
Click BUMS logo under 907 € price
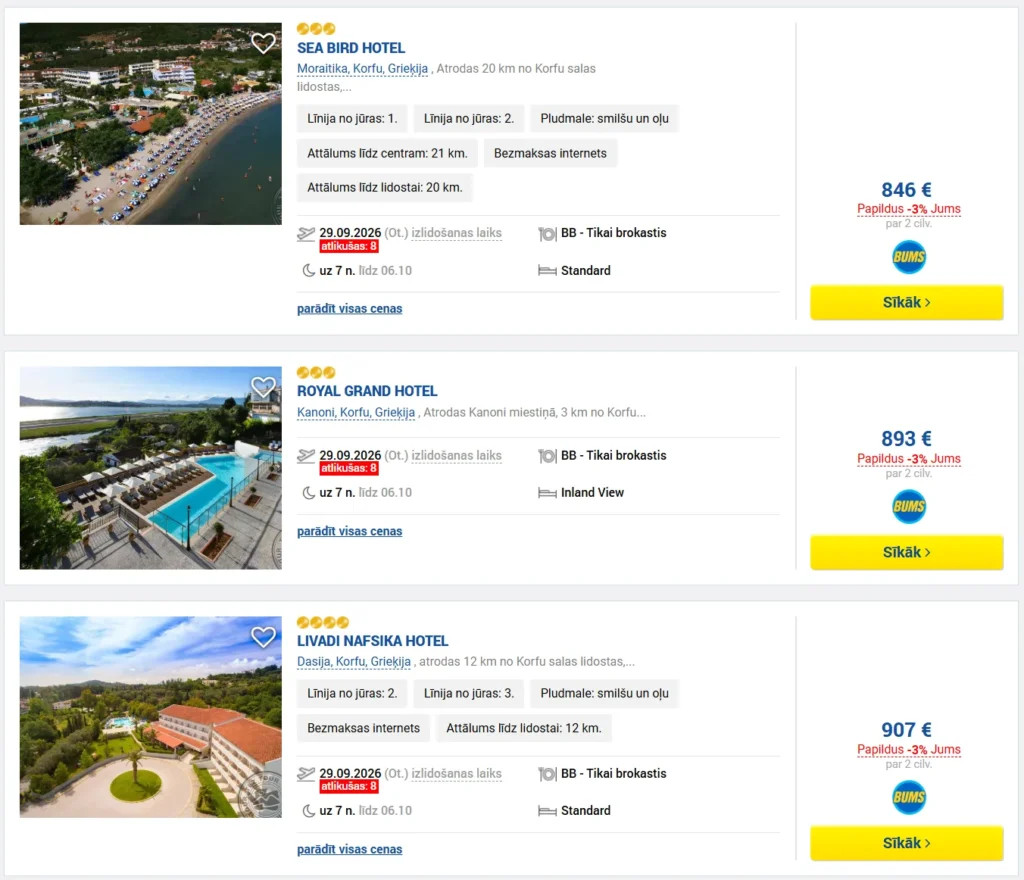pyautogui.click(x=908, y=798)
